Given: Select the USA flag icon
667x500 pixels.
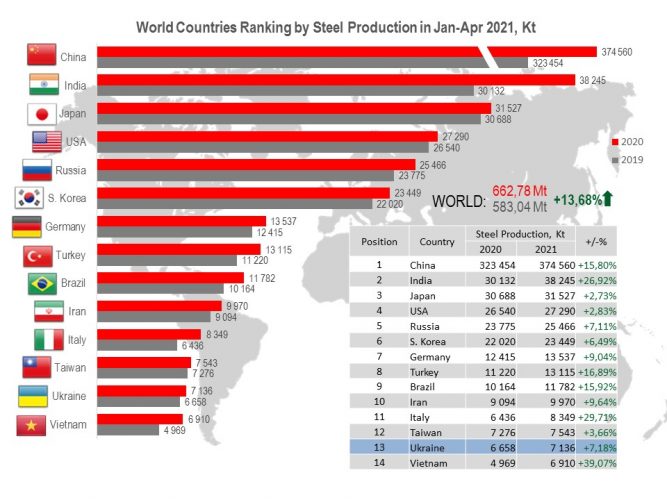Looking at the screenshot, I should [47, 142].
